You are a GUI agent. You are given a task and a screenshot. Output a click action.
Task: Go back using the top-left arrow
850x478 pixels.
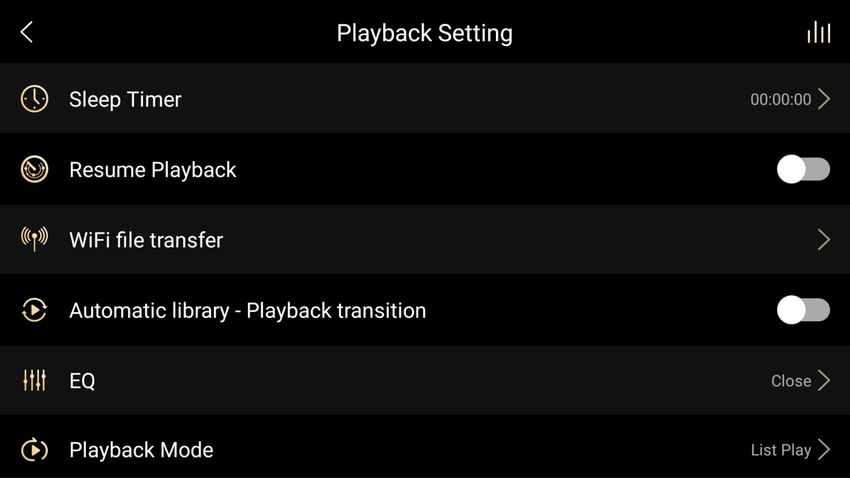27,32
